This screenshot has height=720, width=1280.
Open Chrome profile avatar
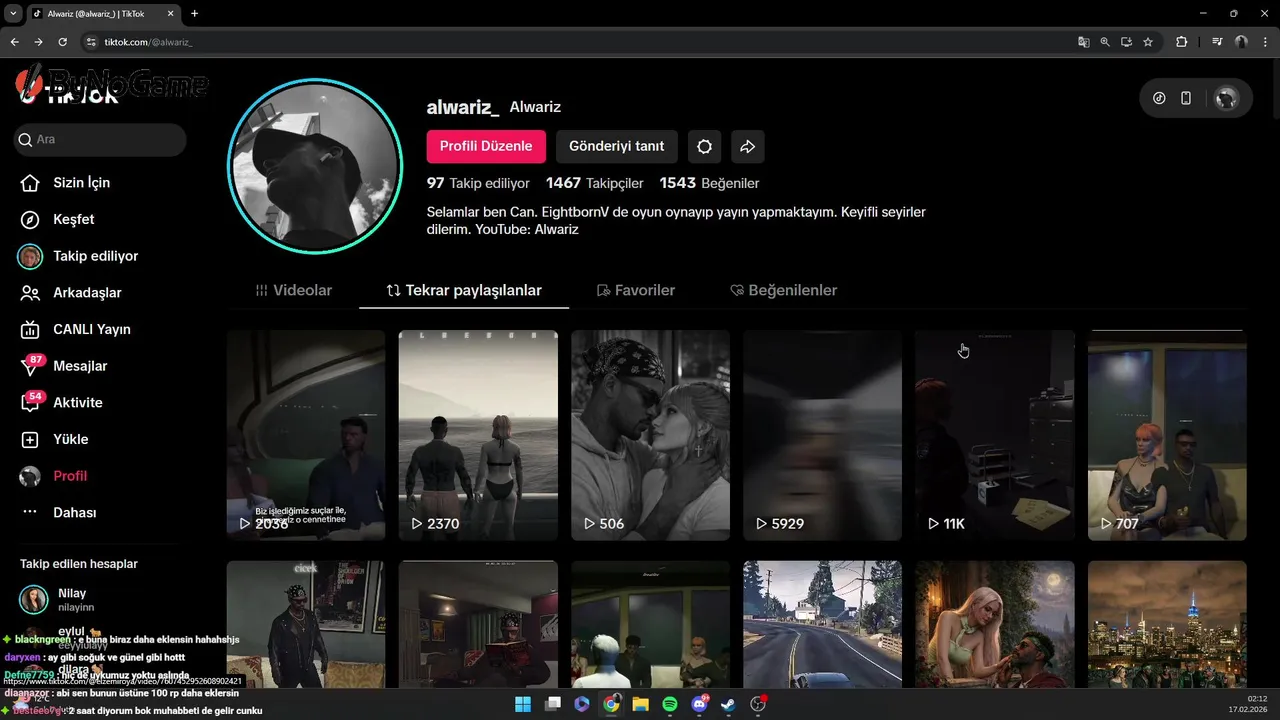[1241, 42]
